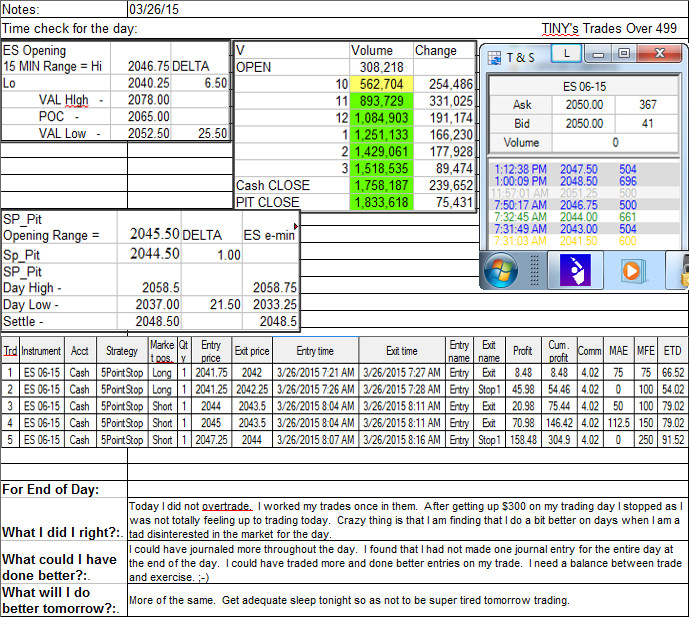The width and height of the screenshot is (689, 617).
Task: Select the 1:12:38 PM trade row in T&S
Action: pos(584,169)
